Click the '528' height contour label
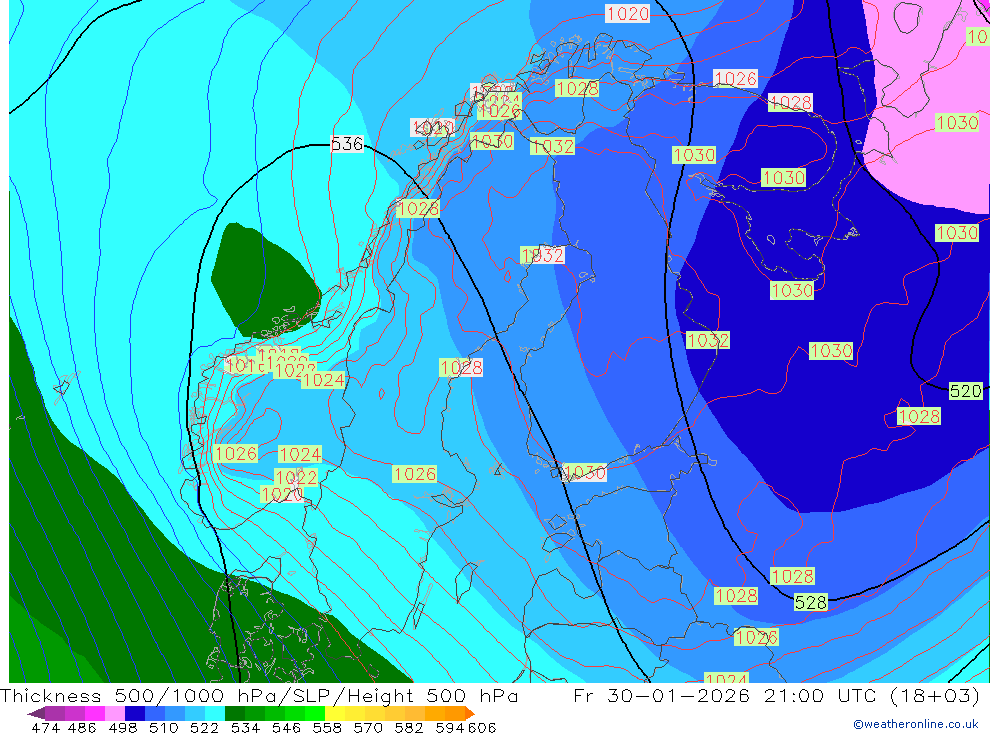 point(810,602)
